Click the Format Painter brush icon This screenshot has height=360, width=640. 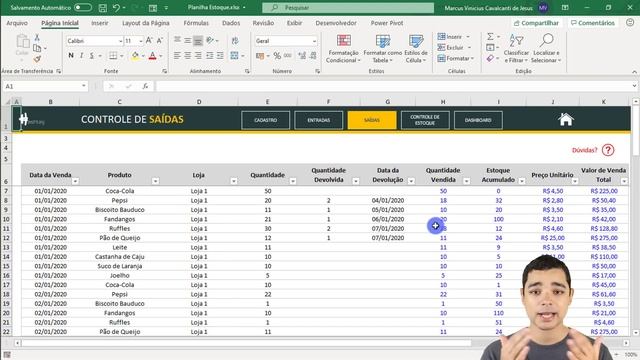pyautogui.click(x=37, y=59)
